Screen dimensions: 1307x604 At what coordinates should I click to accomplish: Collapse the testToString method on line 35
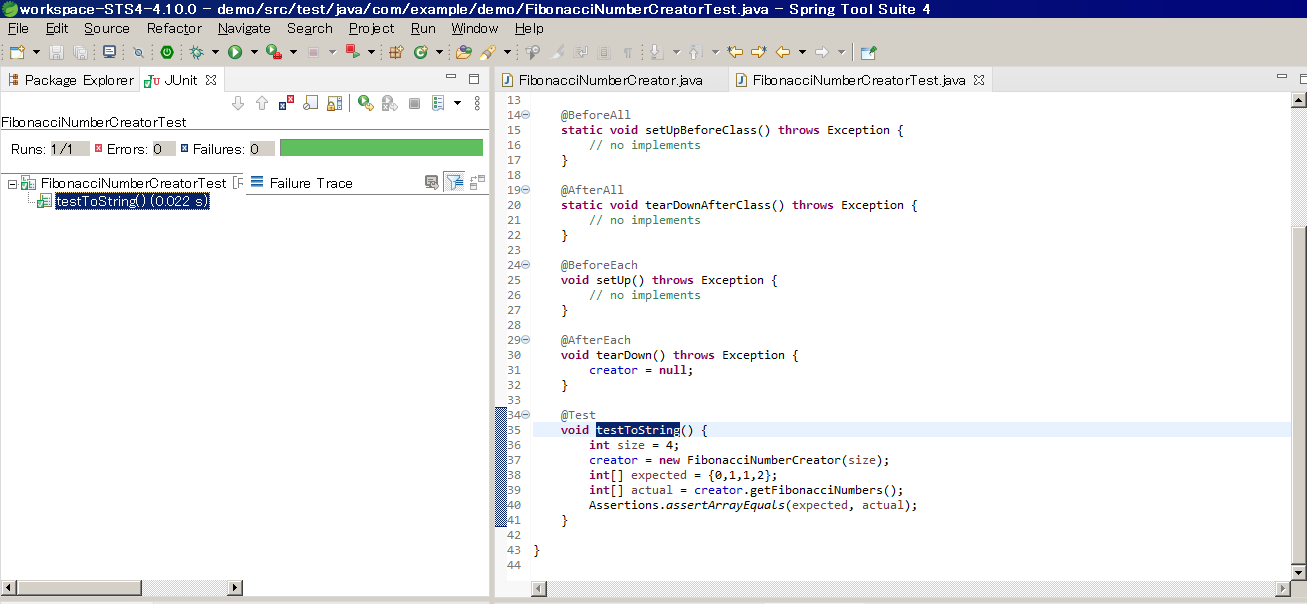point(527,414)
